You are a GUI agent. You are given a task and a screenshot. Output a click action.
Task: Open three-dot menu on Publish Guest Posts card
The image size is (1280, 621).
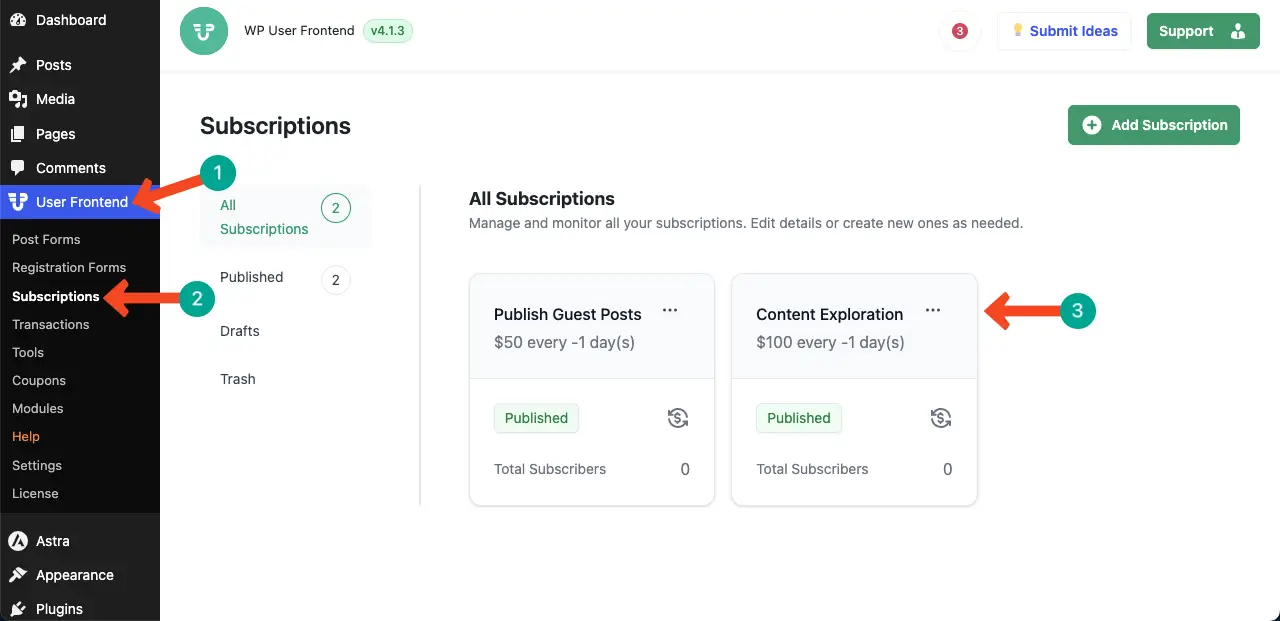click(670, 311)
